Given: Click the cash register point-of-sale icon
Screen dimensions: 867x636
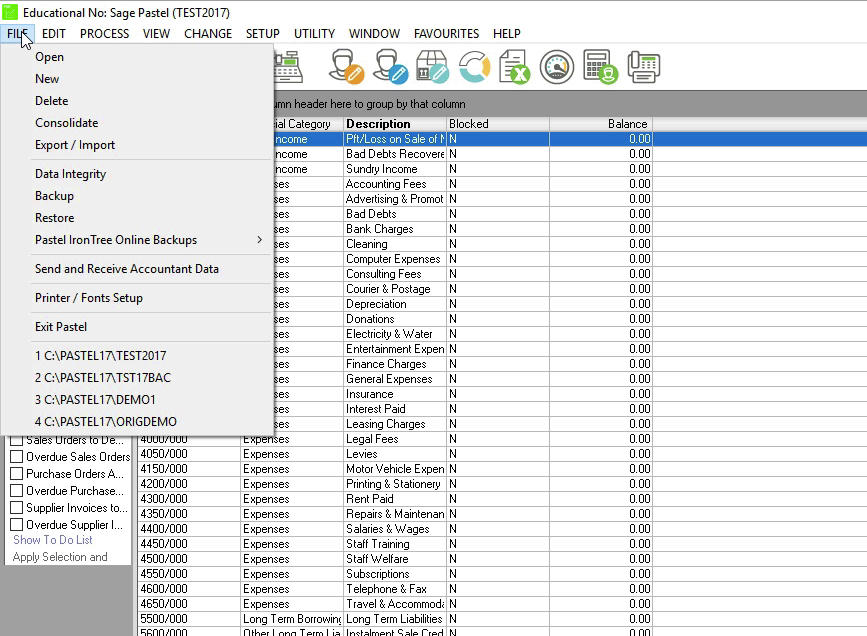Looking at the screenshot, I should (x=288, y=67).
